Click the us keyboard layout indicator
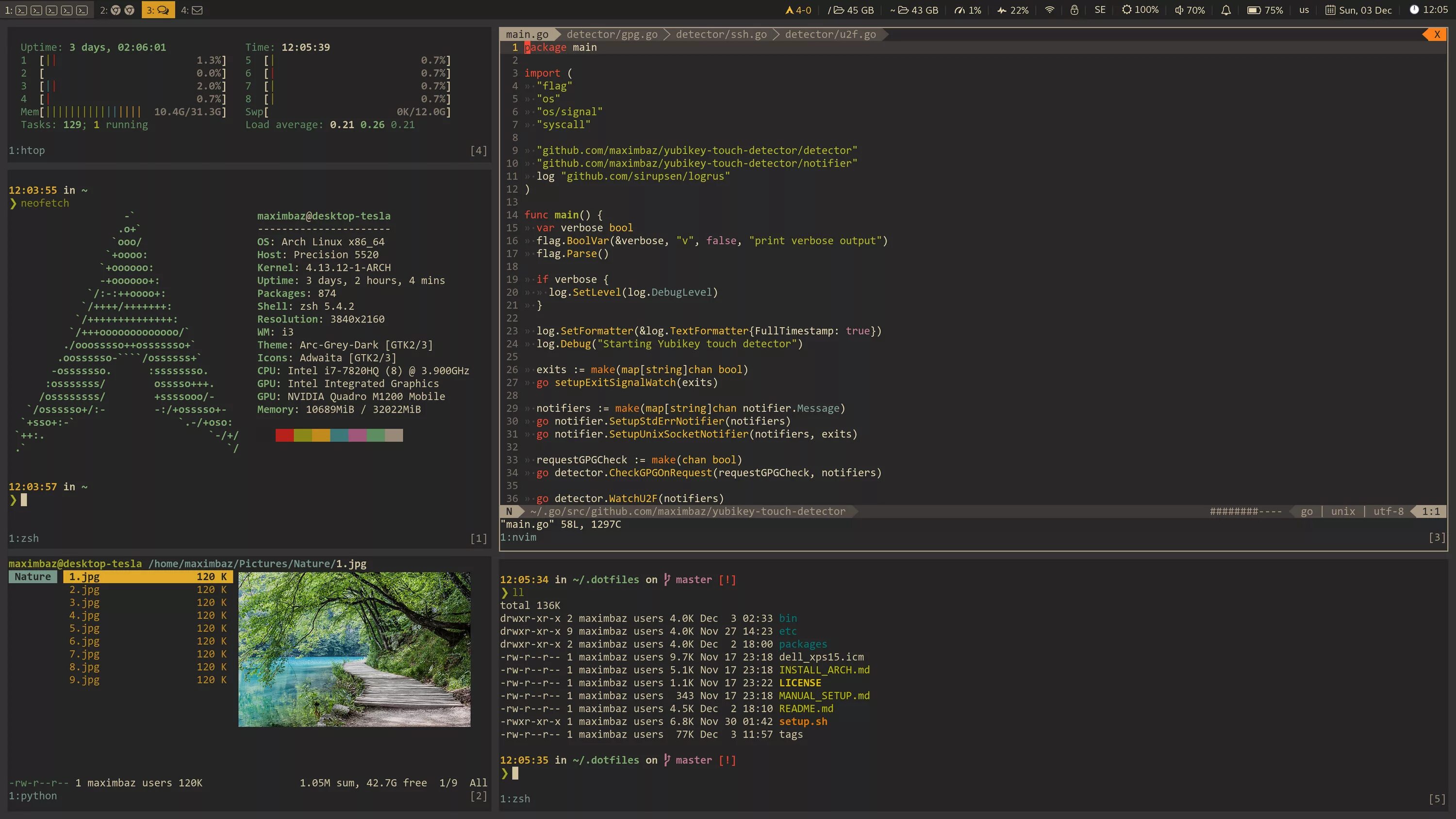This screenshot has height=819, width=1456. pyautogui.click(x=1304, y=10)
